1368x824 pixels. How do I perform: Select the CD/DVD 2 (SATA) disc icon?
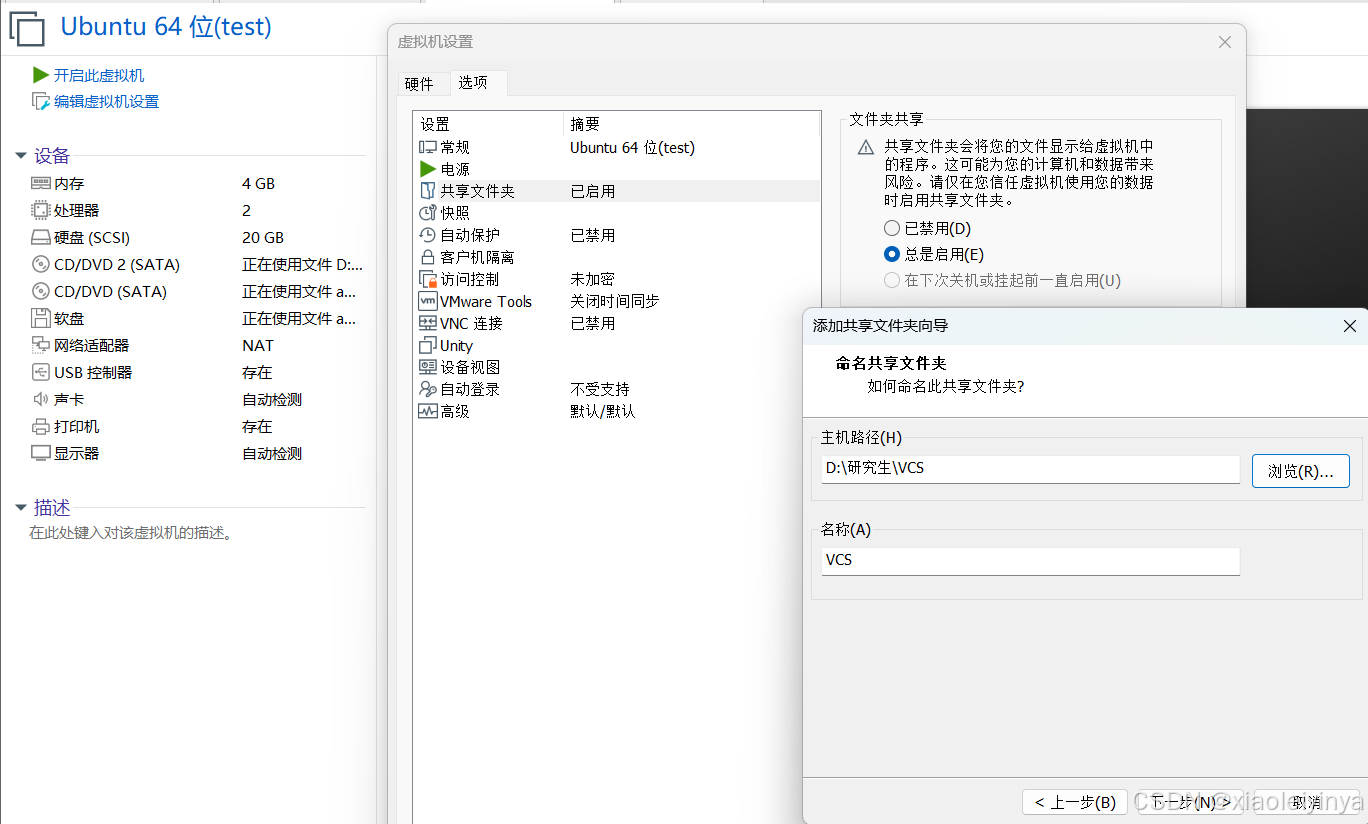[41, 265]
